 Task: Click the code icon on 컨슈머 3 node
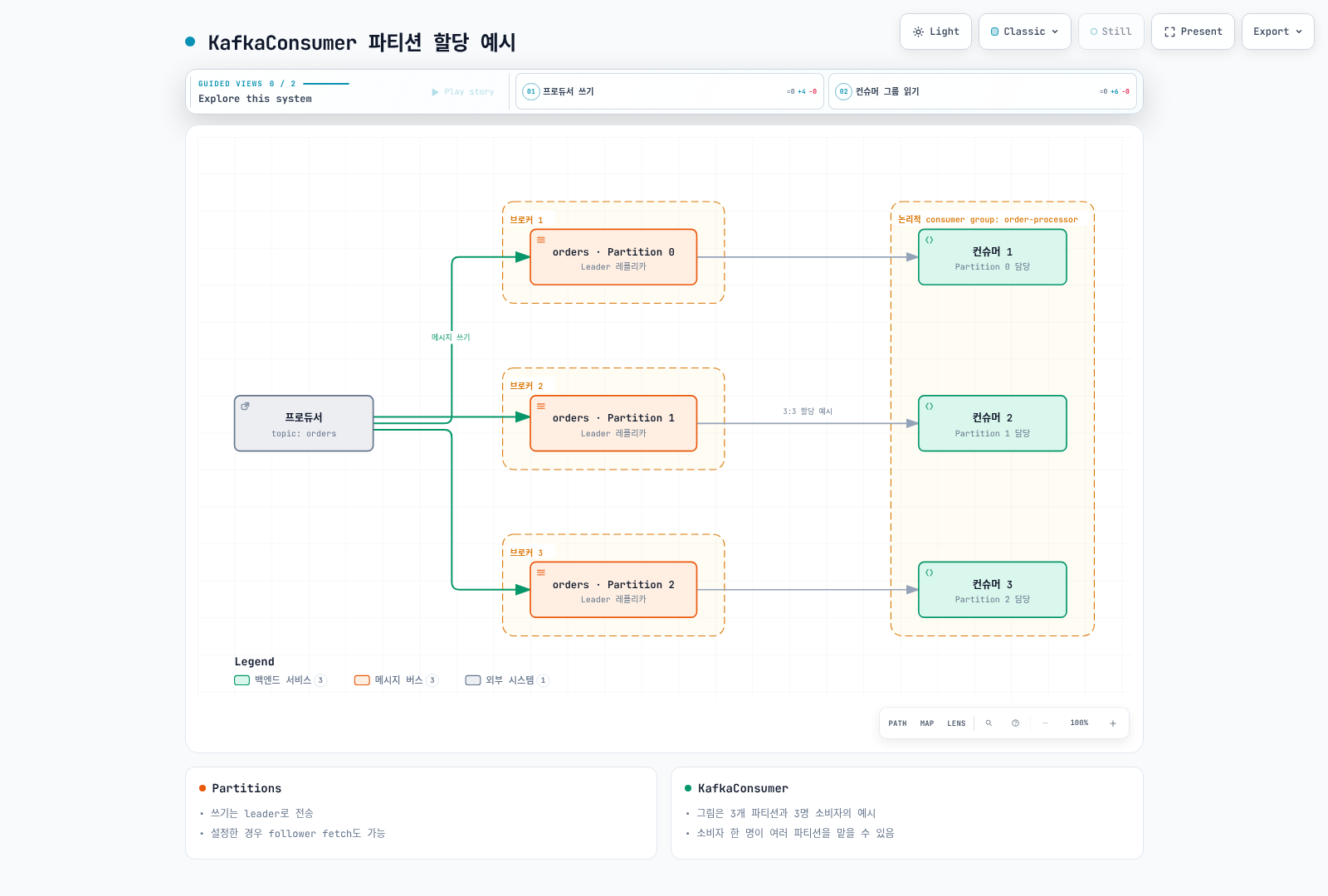click(930, 572)
